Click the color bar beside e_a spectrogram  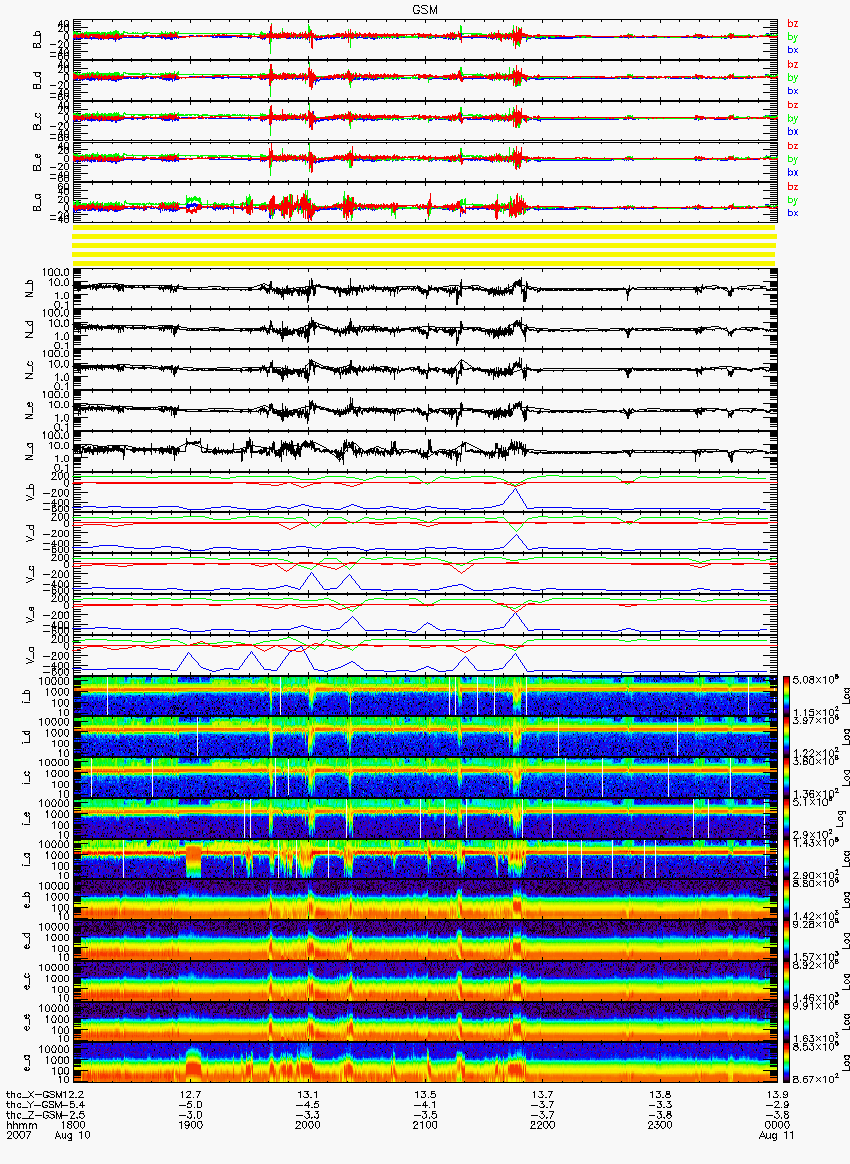(786, 1063)
